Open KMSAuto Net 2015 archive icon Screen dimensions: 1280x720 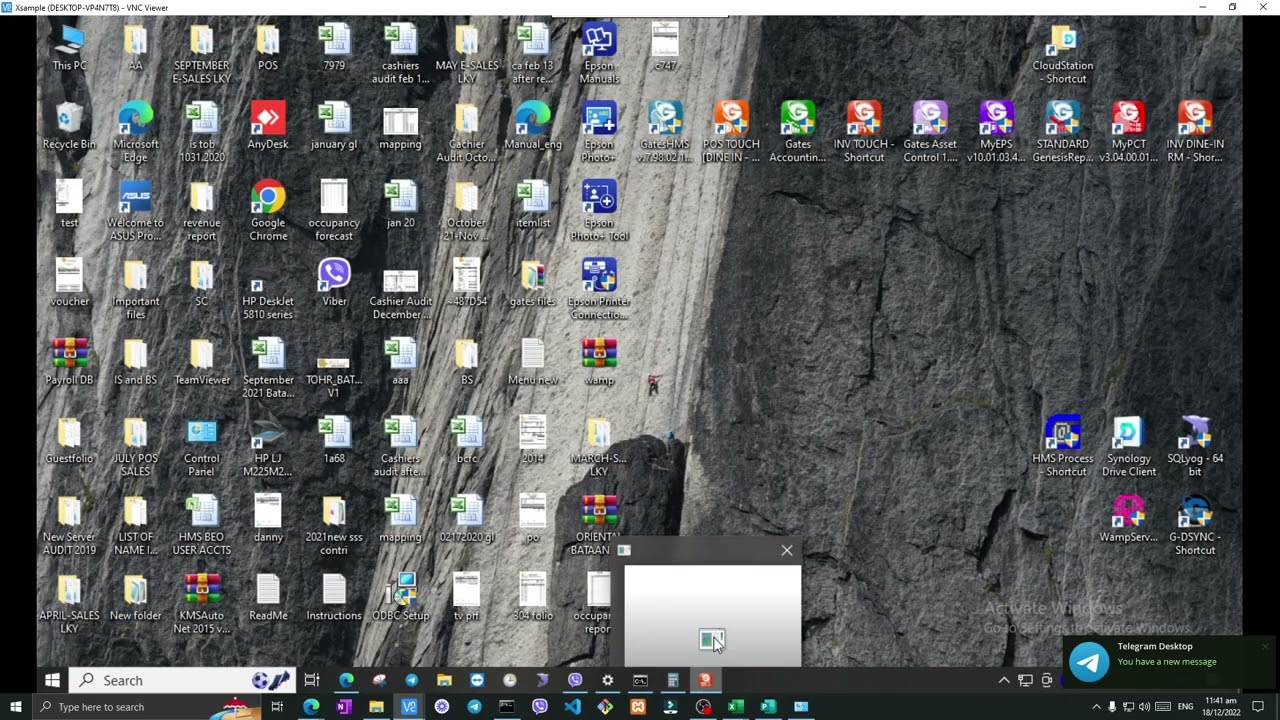[202, 604]
